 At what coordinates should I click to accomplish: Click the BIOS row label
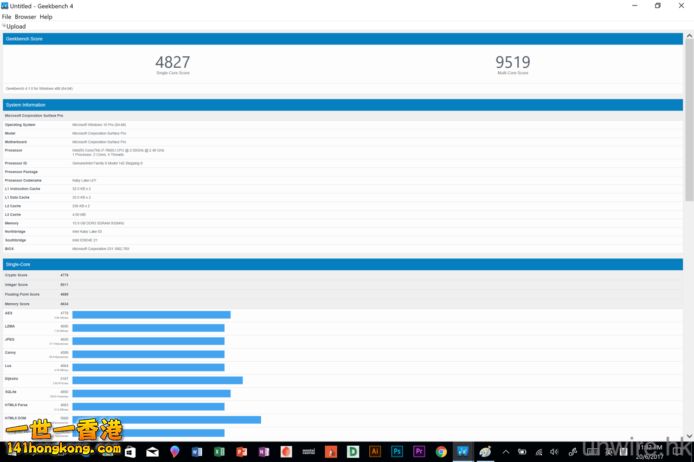9,249
